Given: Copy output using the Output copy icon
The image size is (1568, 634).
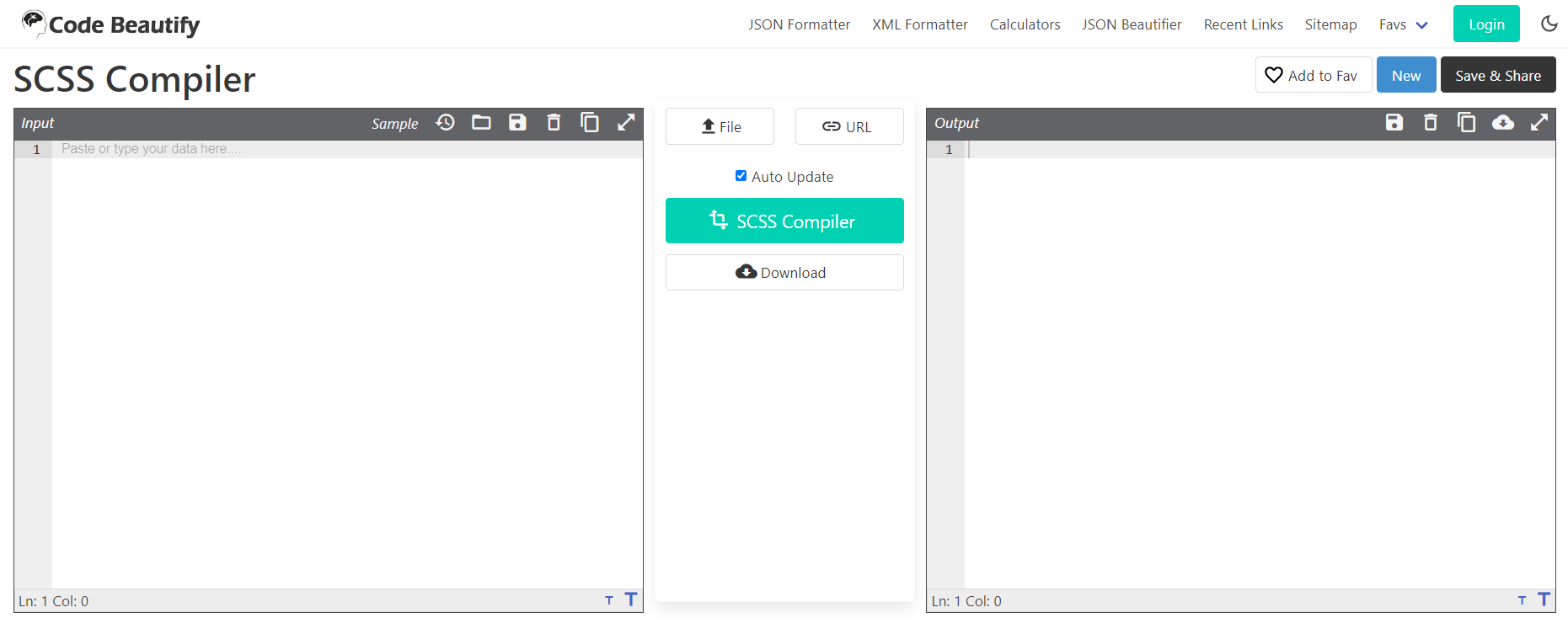Looking at the screenshot, I should pyautogui.click(x=1467, y=123).
